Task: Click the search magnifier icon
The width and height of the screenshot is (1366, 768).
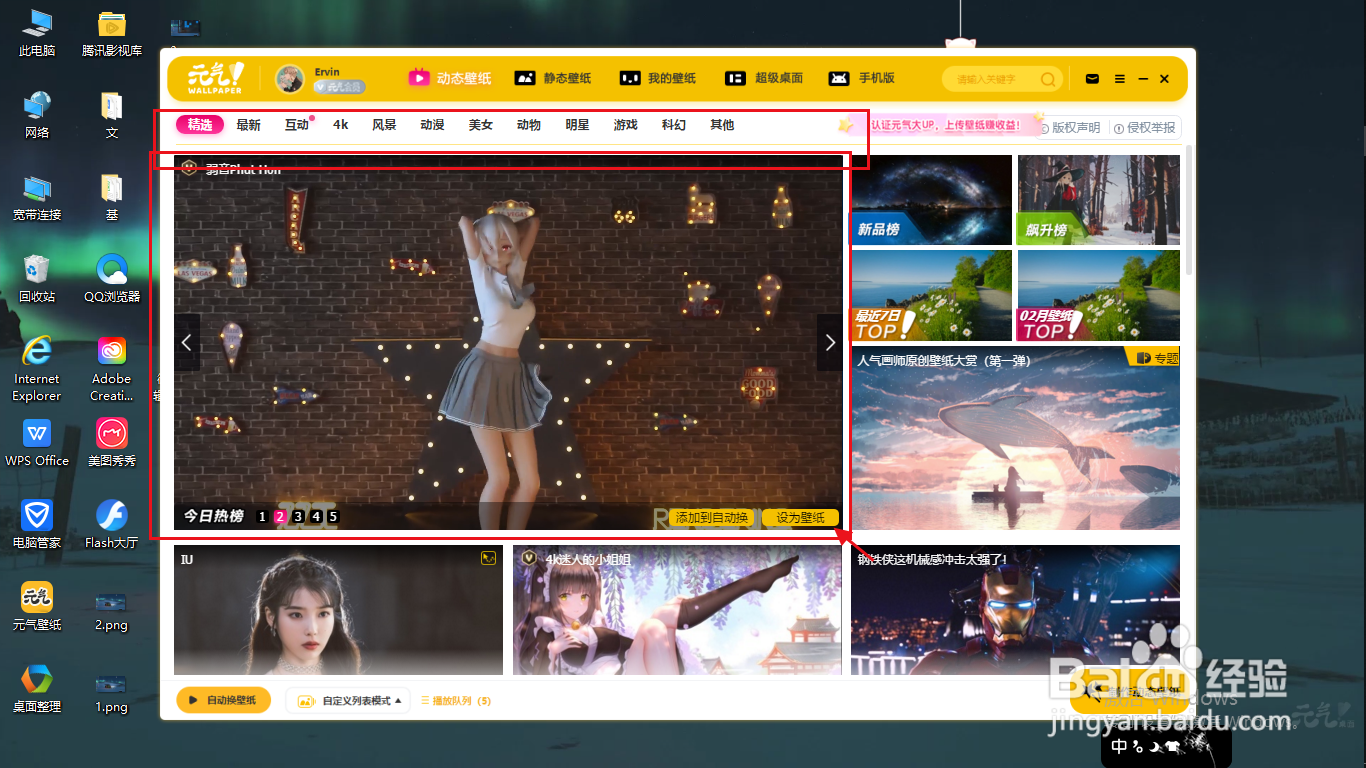Action: [x=1047, y=79]
